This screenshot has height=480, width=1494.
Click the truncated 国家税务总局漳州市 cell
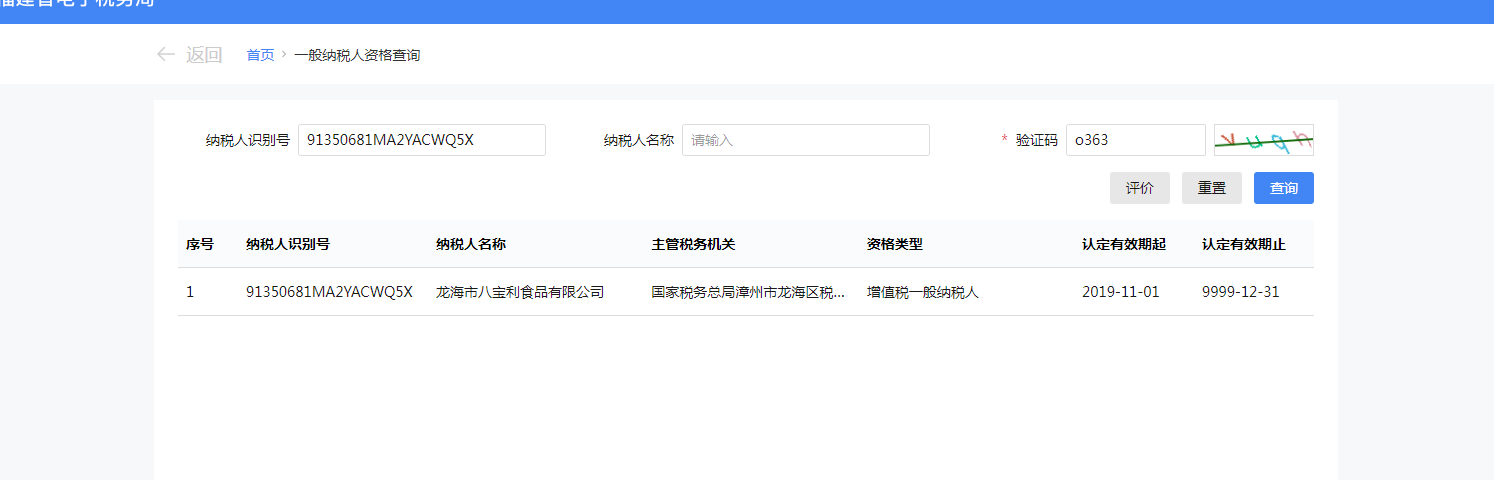pyautogui.click(x=748, y=292)
